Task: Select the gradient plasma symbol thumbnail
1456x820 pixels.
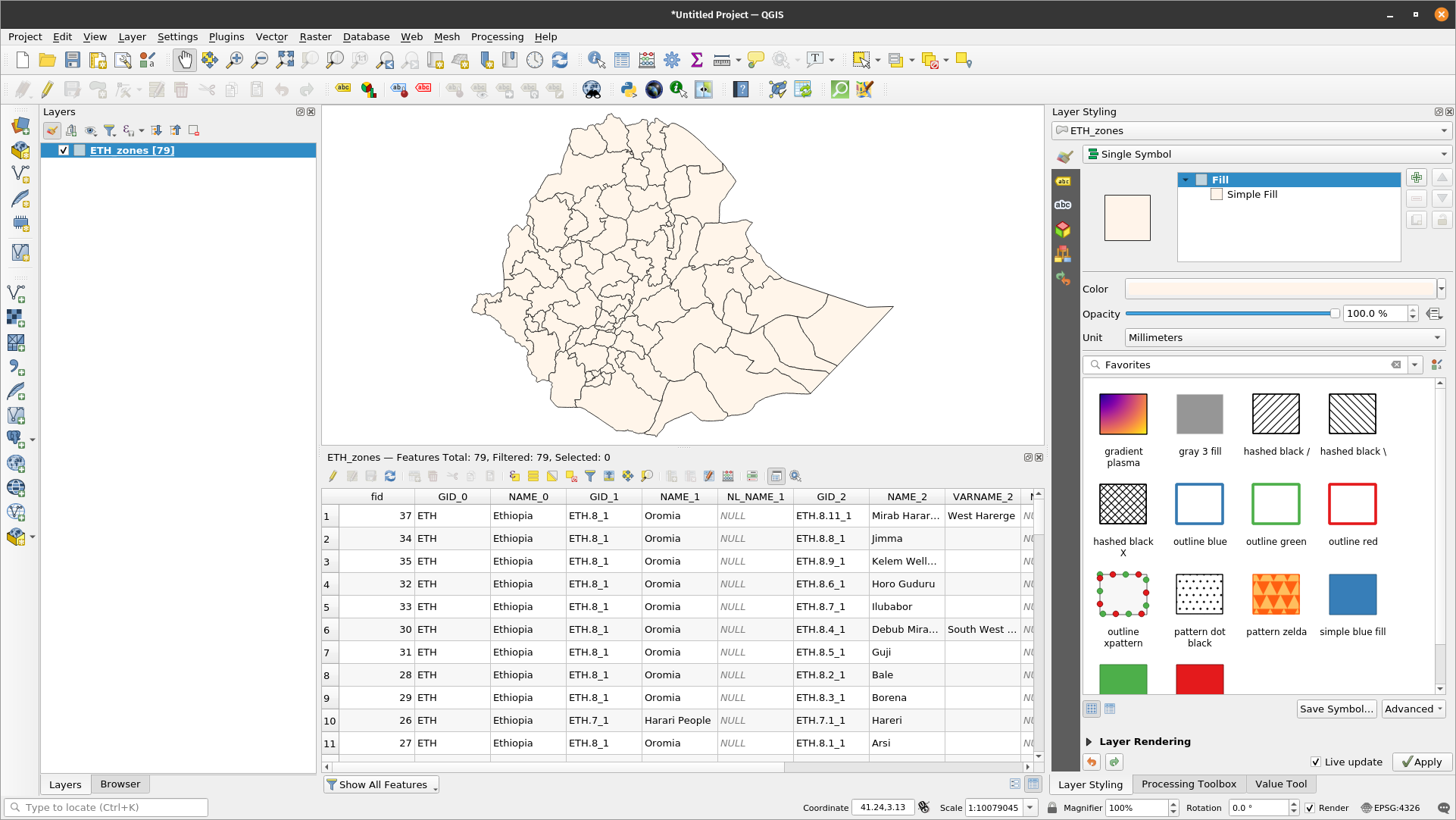Action: 1123,415
